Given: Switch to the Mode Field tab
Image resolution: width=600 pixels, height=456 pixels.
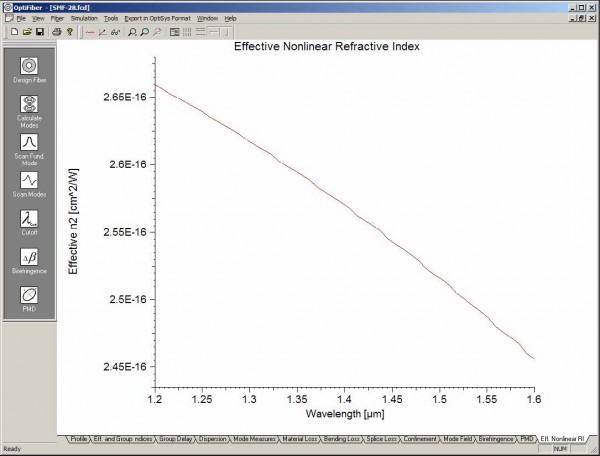Looking at the screenshot, I should pyautogui.click(x=457, y=439).
